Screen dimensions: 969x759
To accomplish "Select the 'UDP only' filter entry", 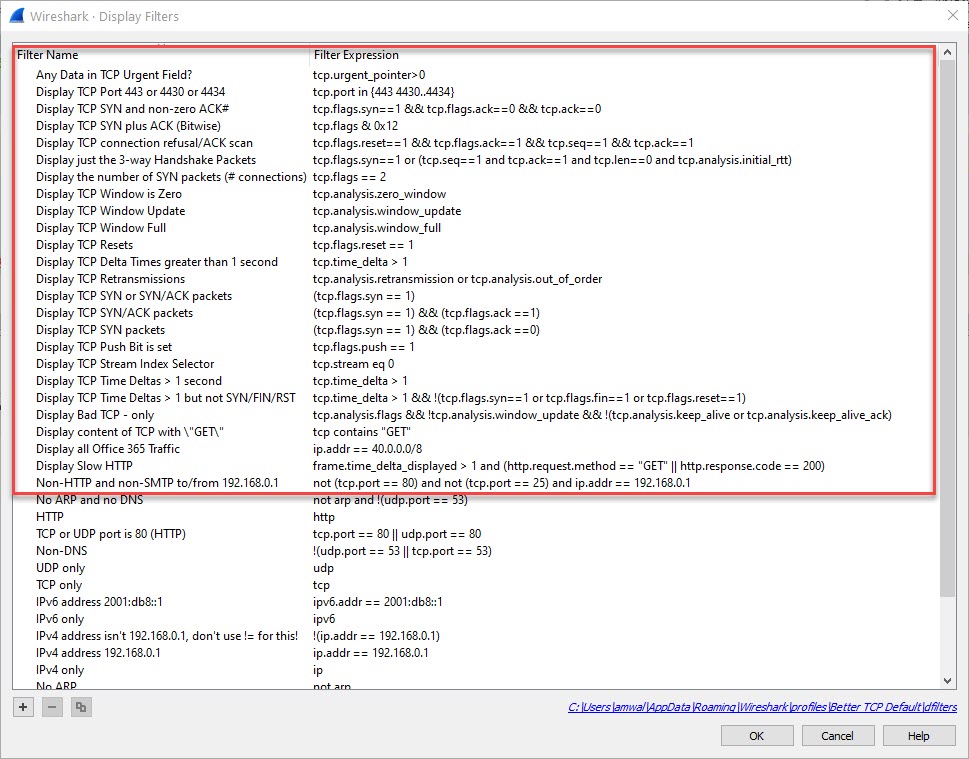I will 60,568.
